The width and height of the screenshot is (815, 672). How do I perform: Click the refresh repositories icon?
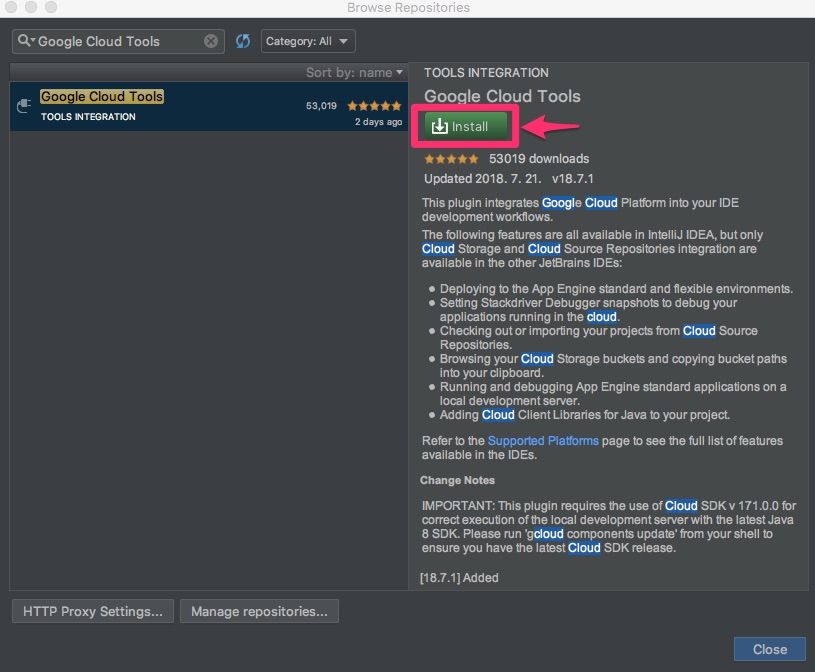[243, 41]
